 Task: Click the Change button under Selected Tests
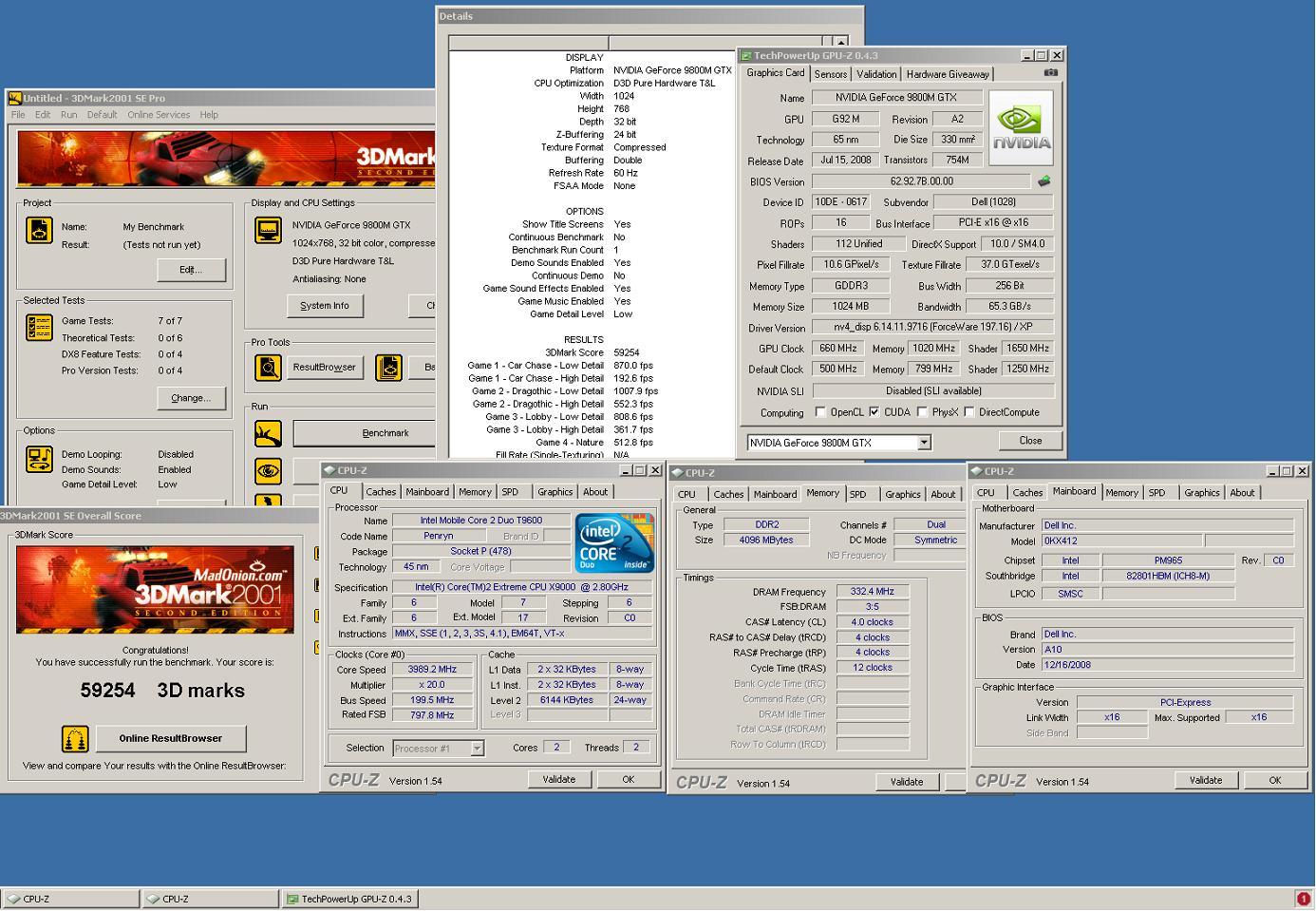click(x=191, y=398)
